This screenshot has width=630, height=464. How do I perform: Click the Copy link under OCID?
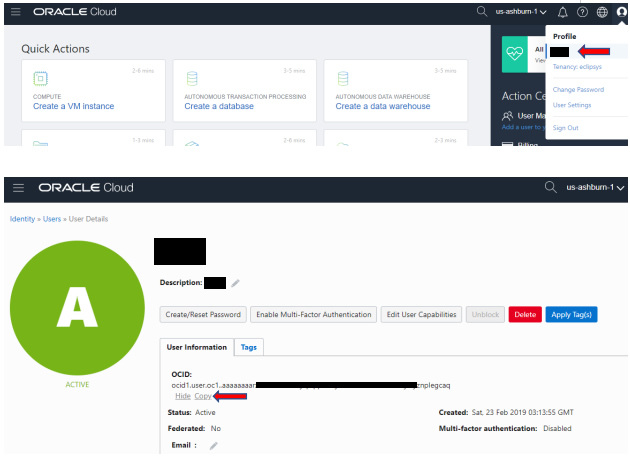[x=203, y=396]
